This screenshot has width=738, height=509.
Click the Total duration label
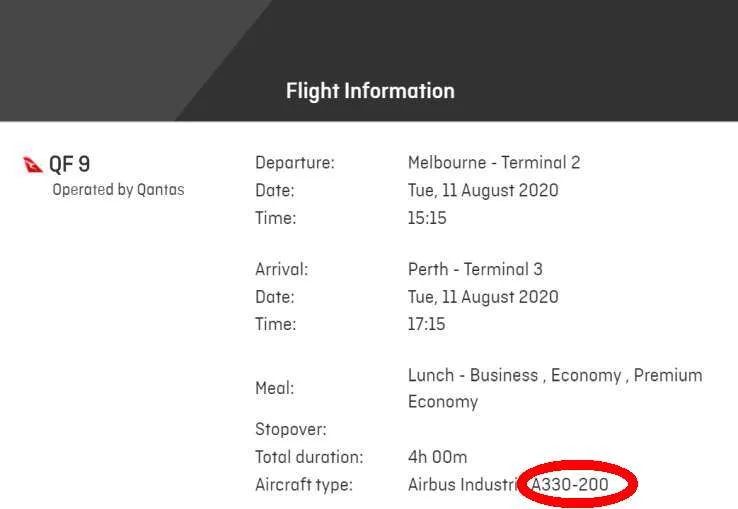[309, 457]
